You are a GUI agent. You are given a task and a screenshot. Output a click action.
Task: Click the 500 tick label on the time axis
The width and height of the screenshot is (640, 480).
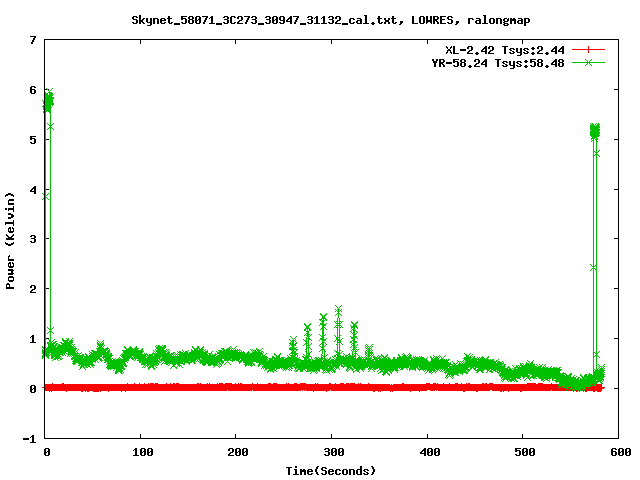tap(523, 452)
